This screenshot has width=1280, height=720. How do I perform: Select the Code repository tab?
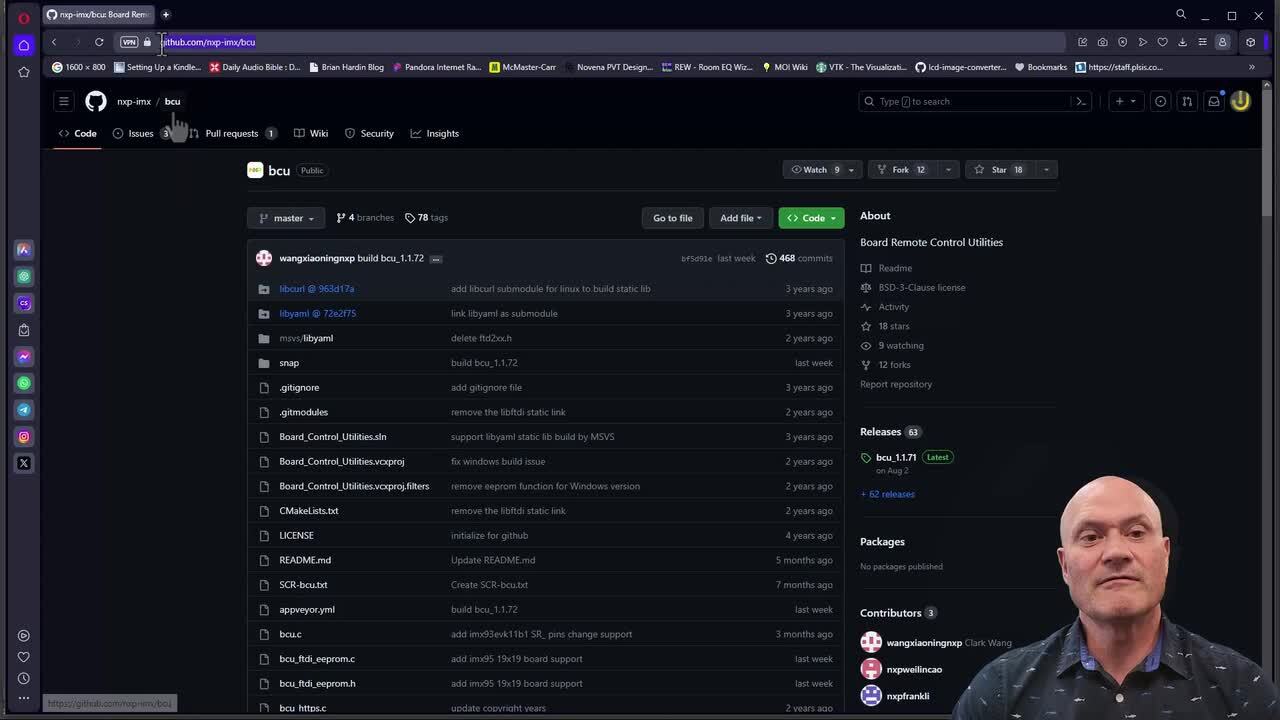[77, 133]
